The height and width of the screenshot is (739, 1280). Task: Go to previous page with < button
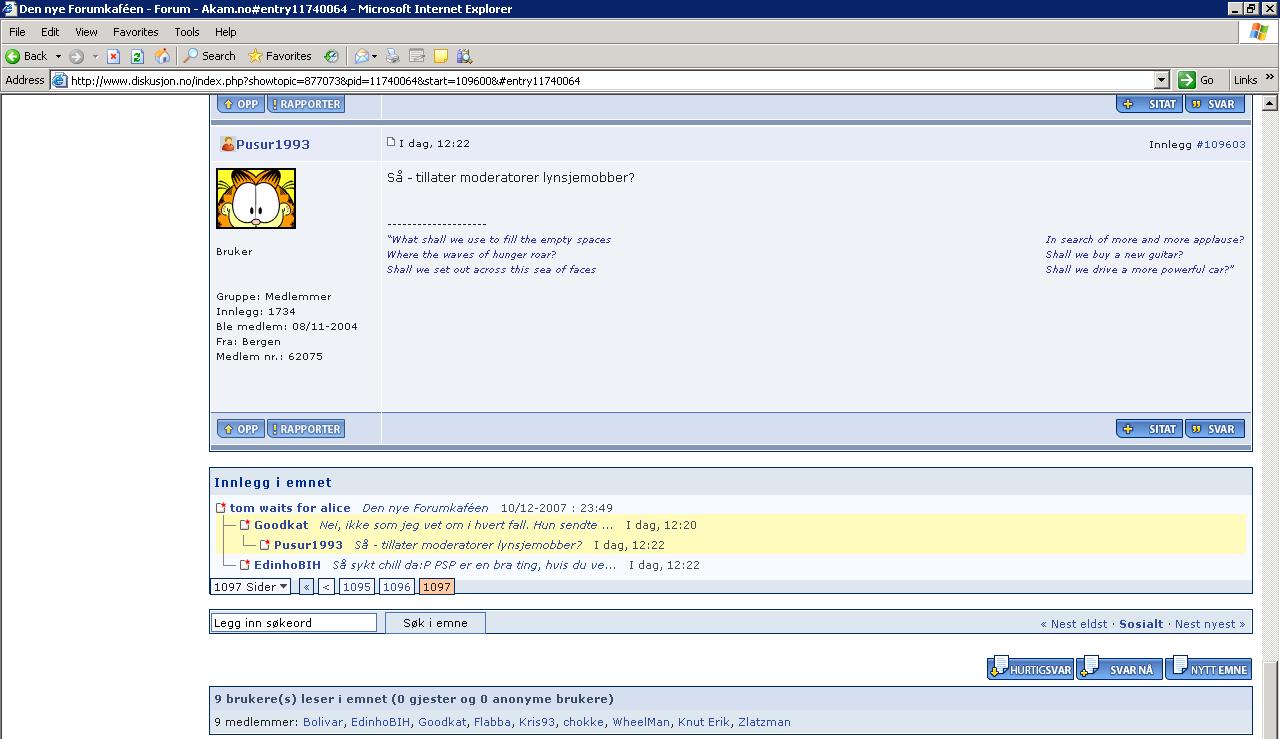326,587
